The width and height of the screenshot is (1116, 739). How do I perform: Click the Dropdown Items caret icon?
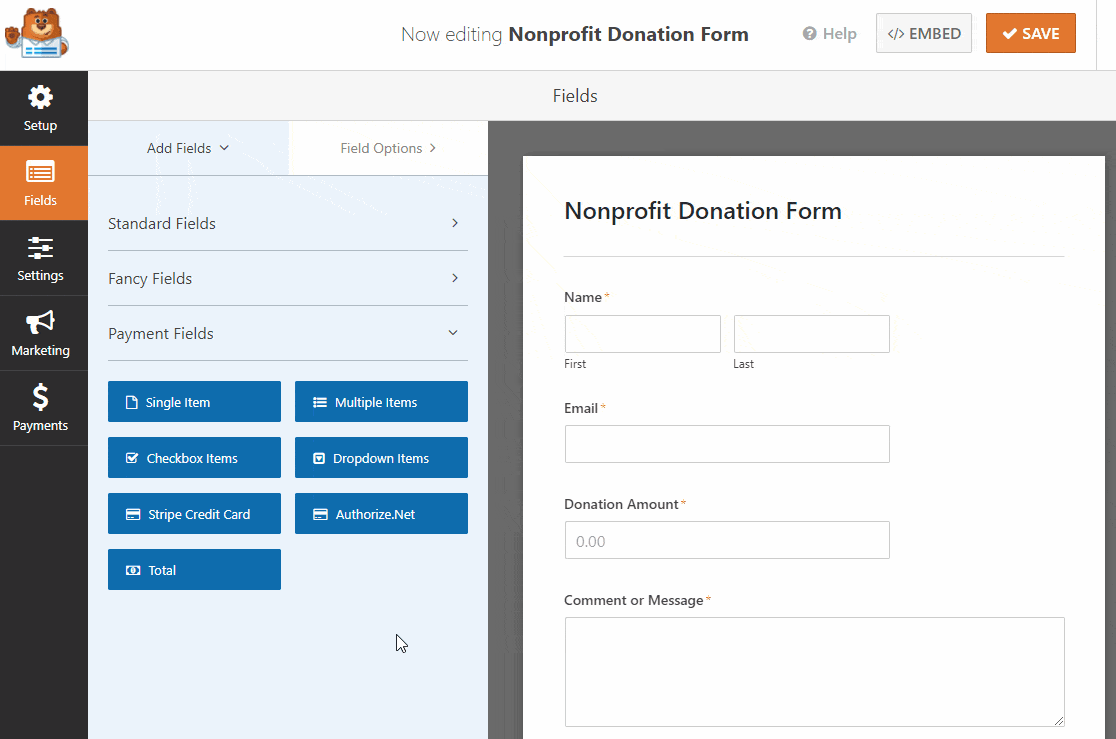320,458
